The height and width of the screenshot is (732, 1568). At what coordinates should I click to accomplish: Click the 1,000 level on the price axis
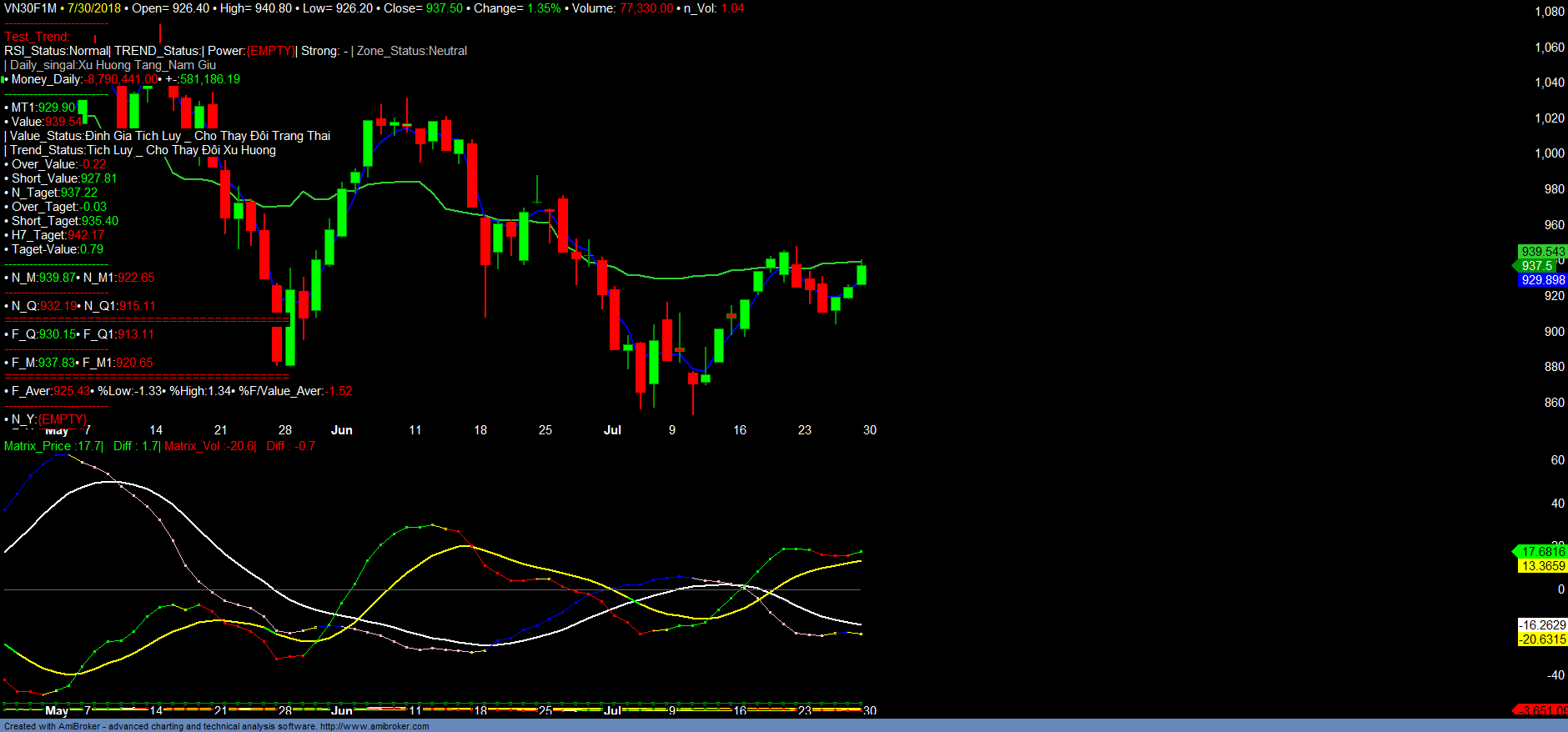pos(1550,153)
